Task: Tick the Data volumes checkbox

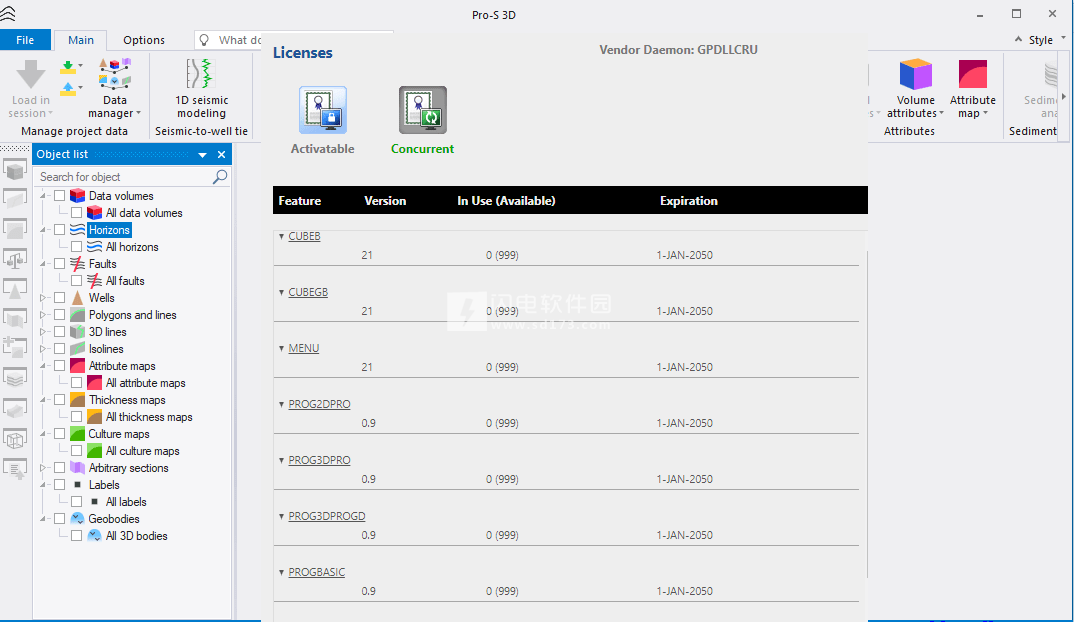Action: click(60, 196)
